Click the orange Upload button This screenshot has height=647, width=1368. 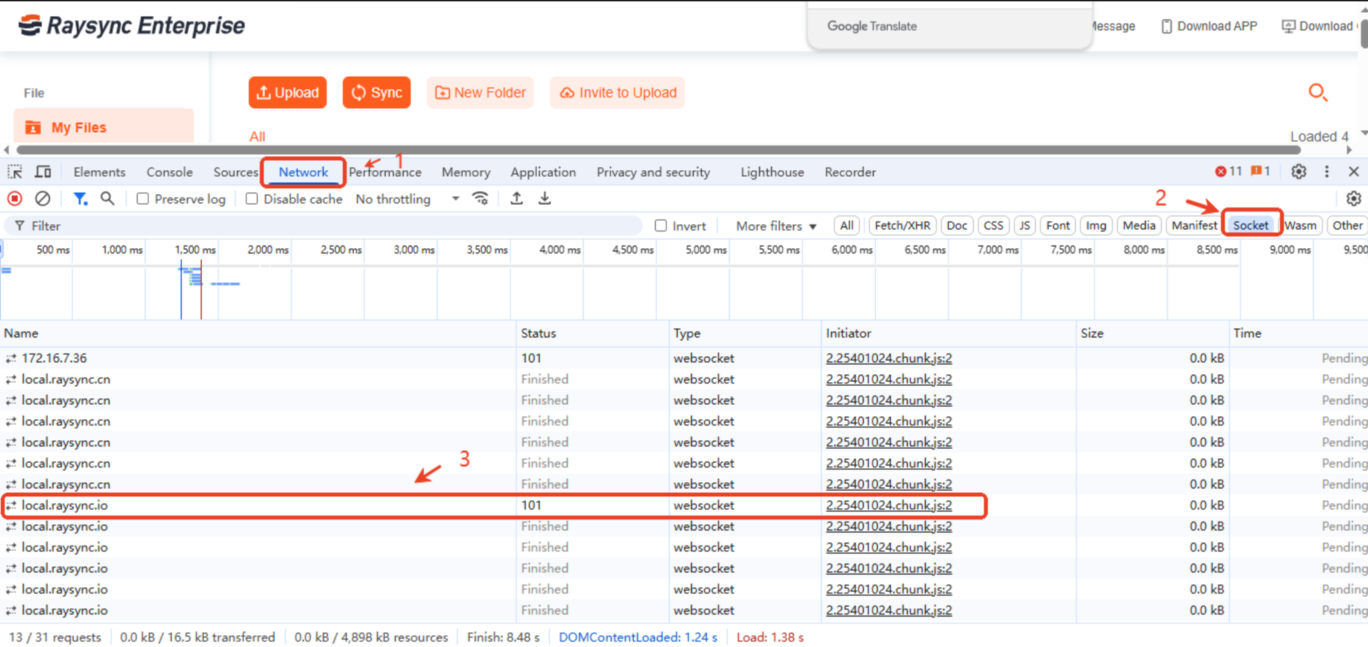[x=288, y=93]
